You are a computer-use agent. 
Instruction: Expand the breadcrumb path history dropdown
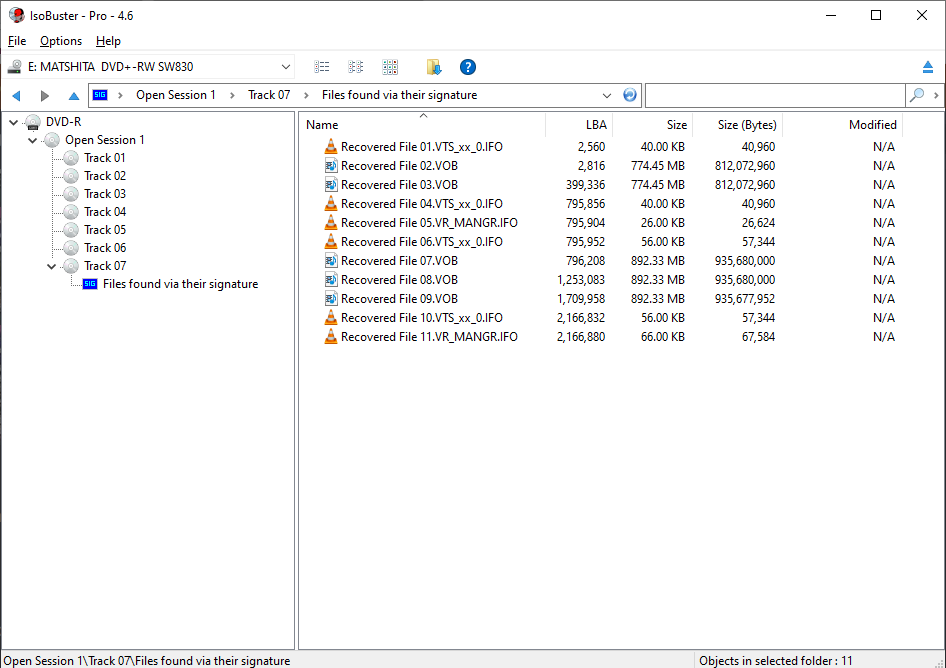607,95
